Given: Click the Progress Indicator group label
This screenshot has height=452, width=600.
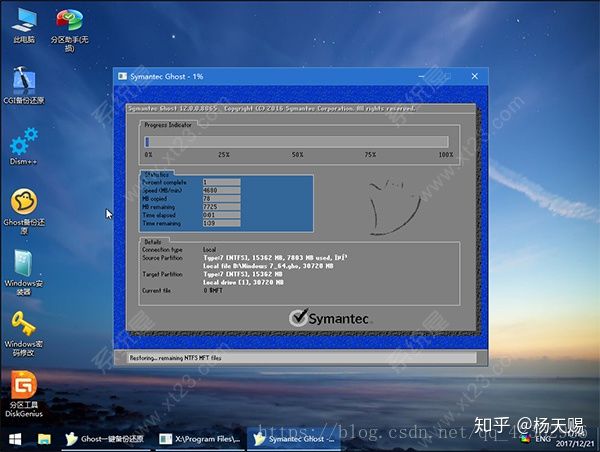Looking at the screenshot, I should (168, 125).
